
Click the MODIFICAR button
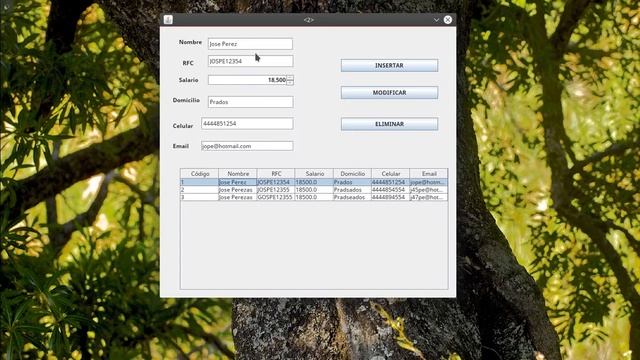pyautogui.click(x=389, y=93)
